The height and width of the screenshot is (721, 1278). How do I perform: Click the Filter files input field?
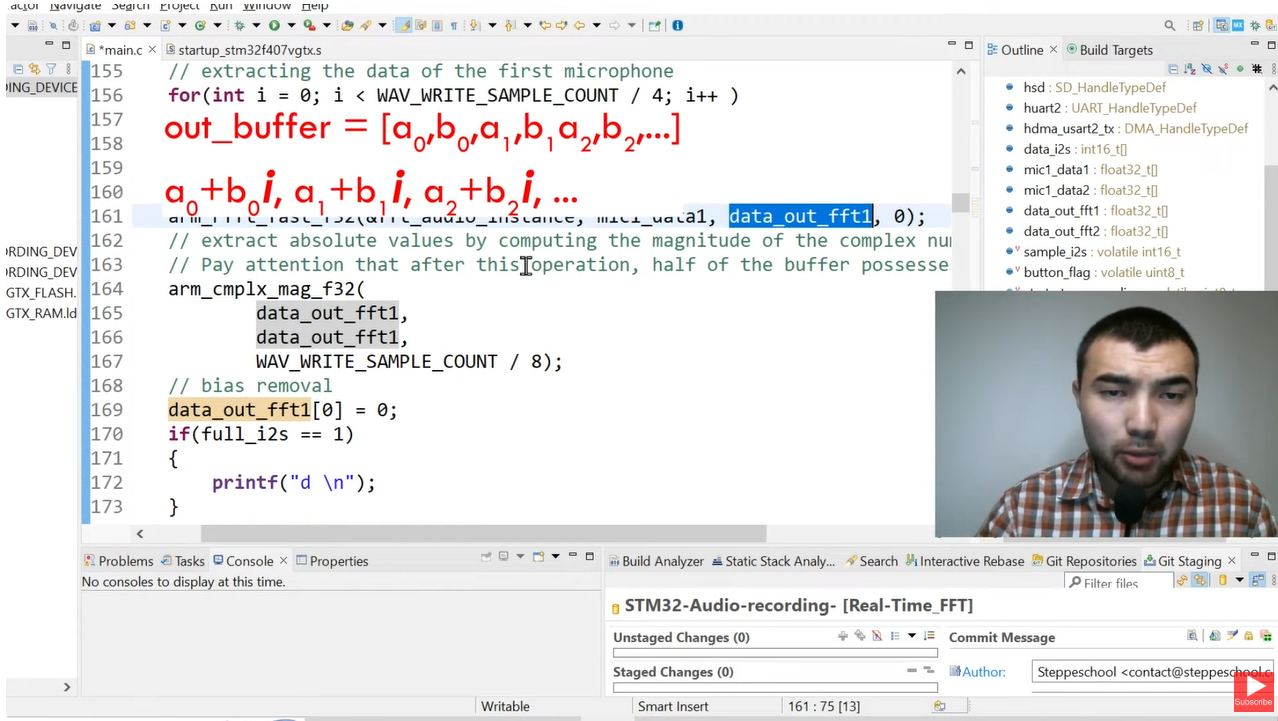(1117, 583)
